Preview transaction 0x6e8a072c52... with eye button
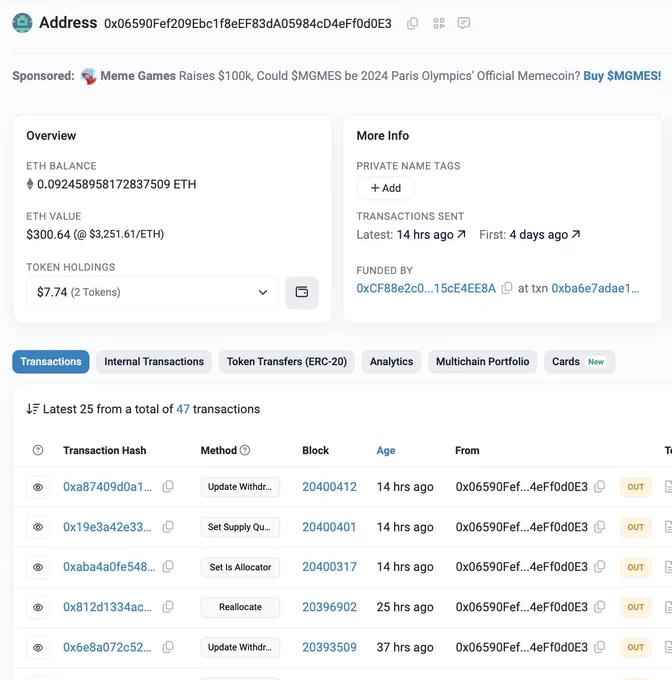The width and height of the screenshot is (672, 680). [38, 647]
